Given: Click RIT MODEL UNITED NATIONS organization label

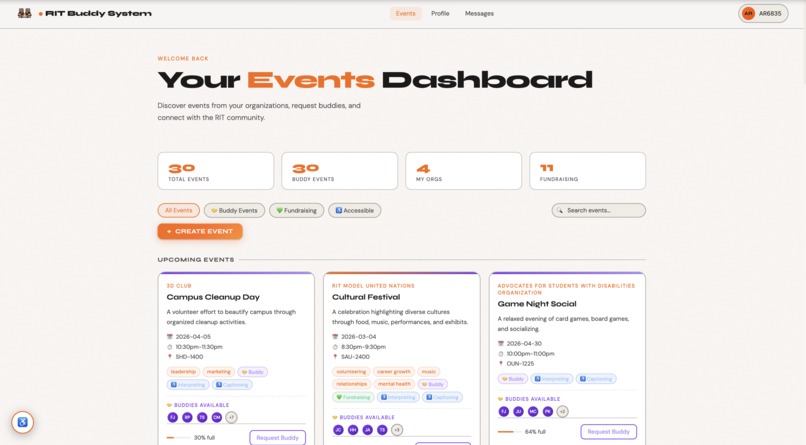Looking at the screenshot, I should click(x=373, y=286).
